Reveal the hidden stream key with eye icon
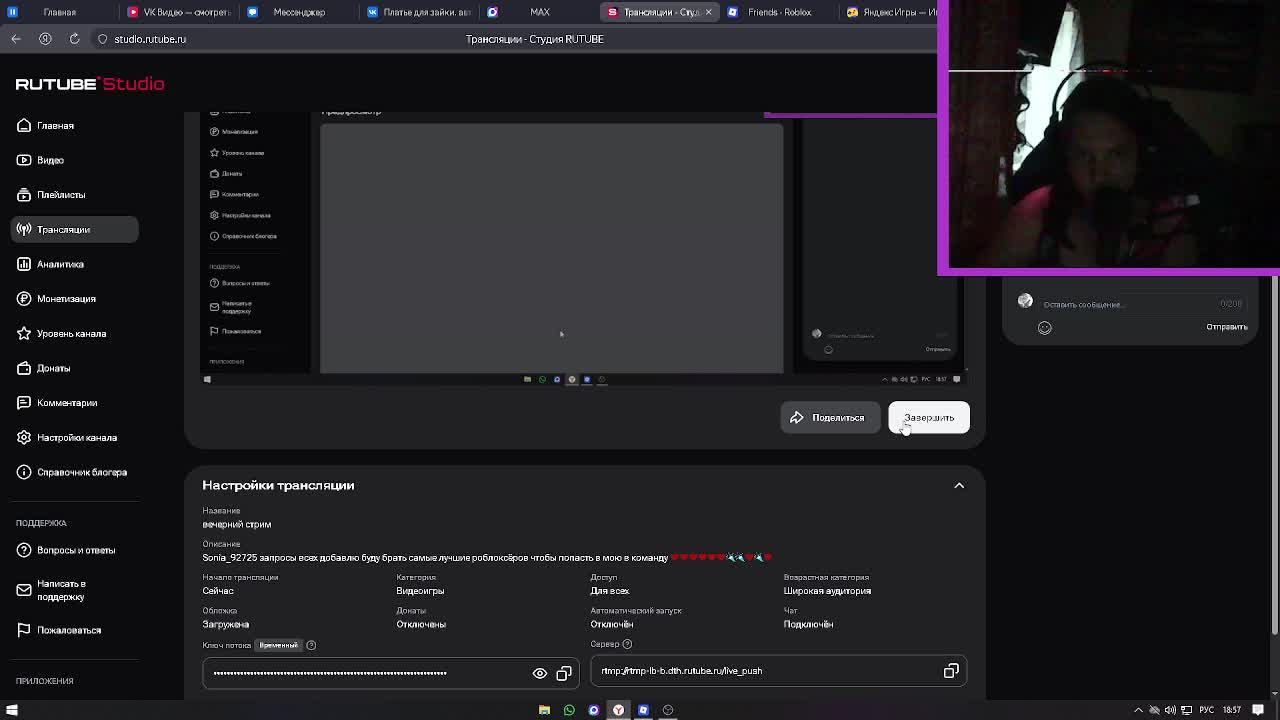Image resolution: width=1280 pixels, height=720 pixels. [540, 673]
